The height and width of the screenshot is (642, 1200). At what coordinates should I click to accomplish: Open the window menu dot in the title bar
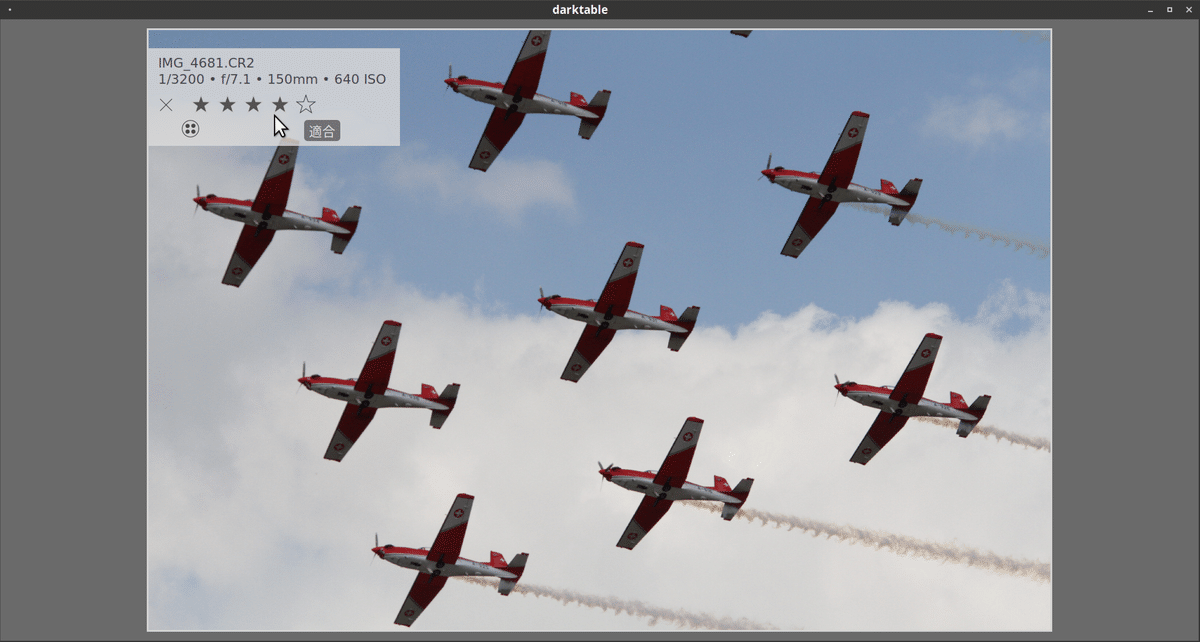pos(9,10)
